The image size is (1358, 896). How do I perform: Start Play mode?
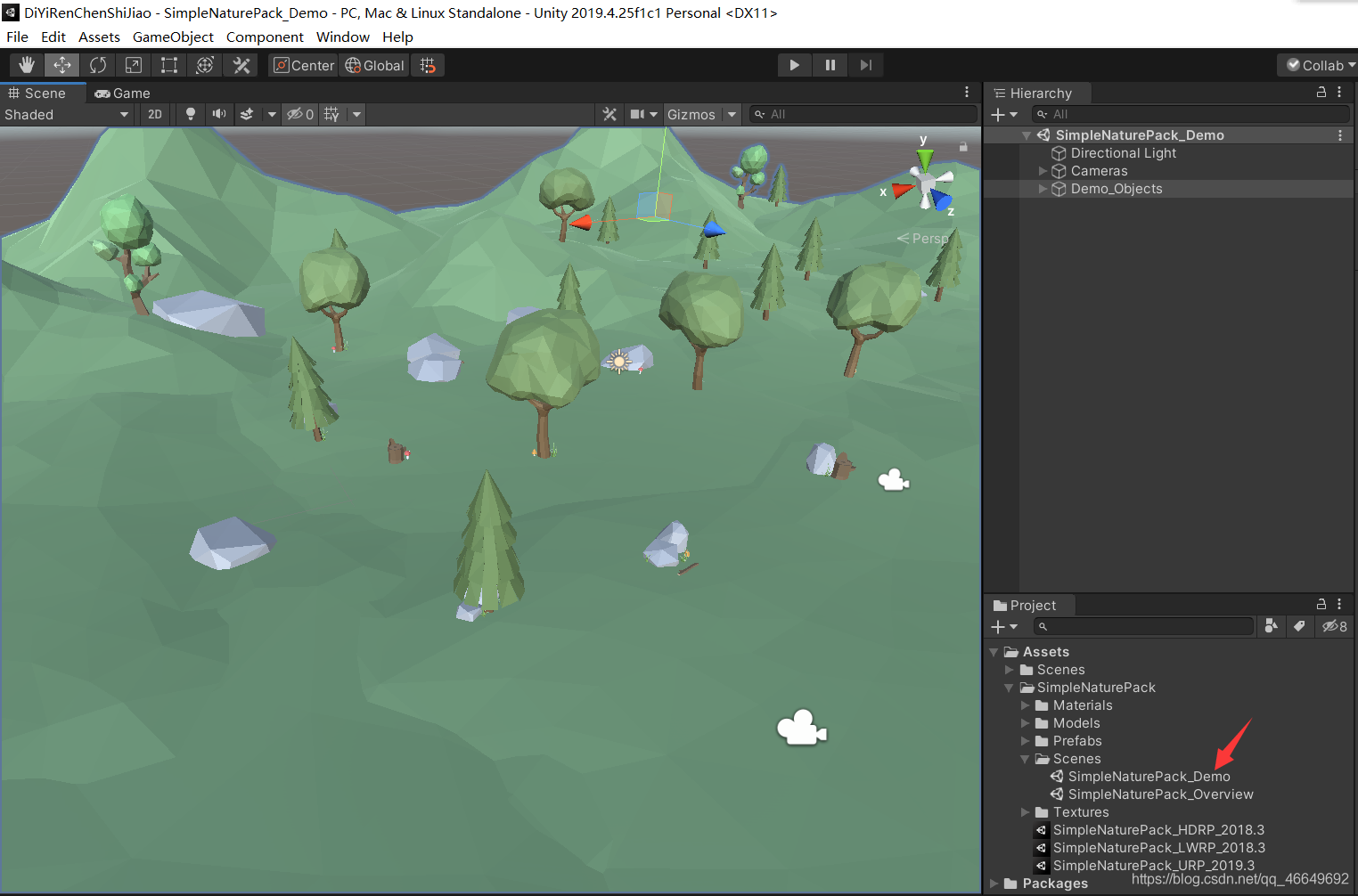794,65
